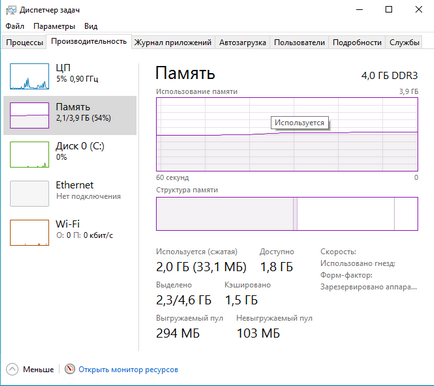The height and width of the screenshot is (386, 434).
Task: Click 'Использование памяти' graph caption
Action: (x=197, y=91)
